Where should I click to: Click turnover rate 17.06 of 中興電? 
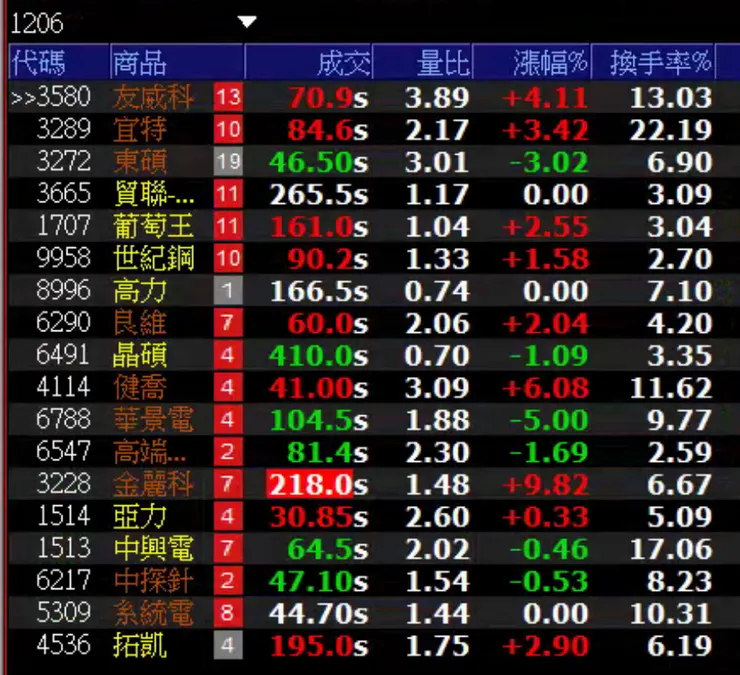pyautogui.click(x=671, y=548)
